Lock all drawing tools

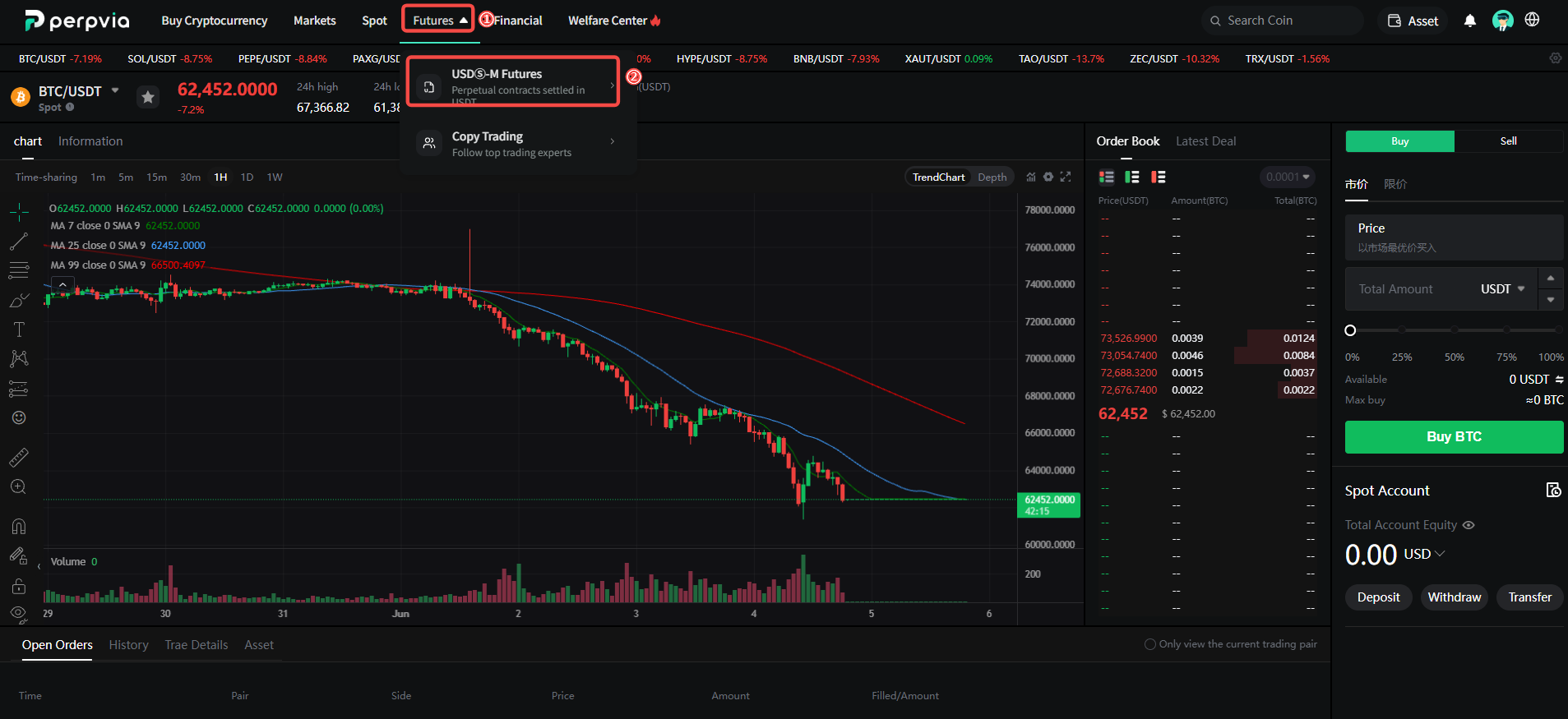tap(19, 586)
